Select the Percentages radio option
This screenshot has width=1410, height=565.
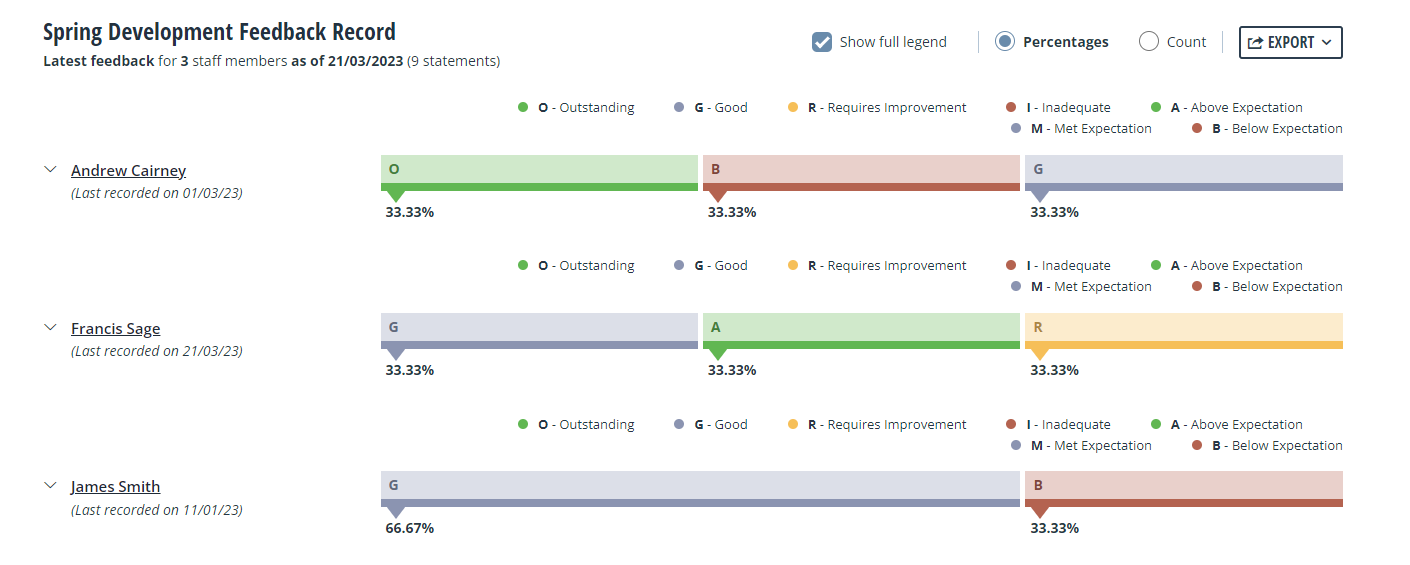click(x=1005, y=41)
